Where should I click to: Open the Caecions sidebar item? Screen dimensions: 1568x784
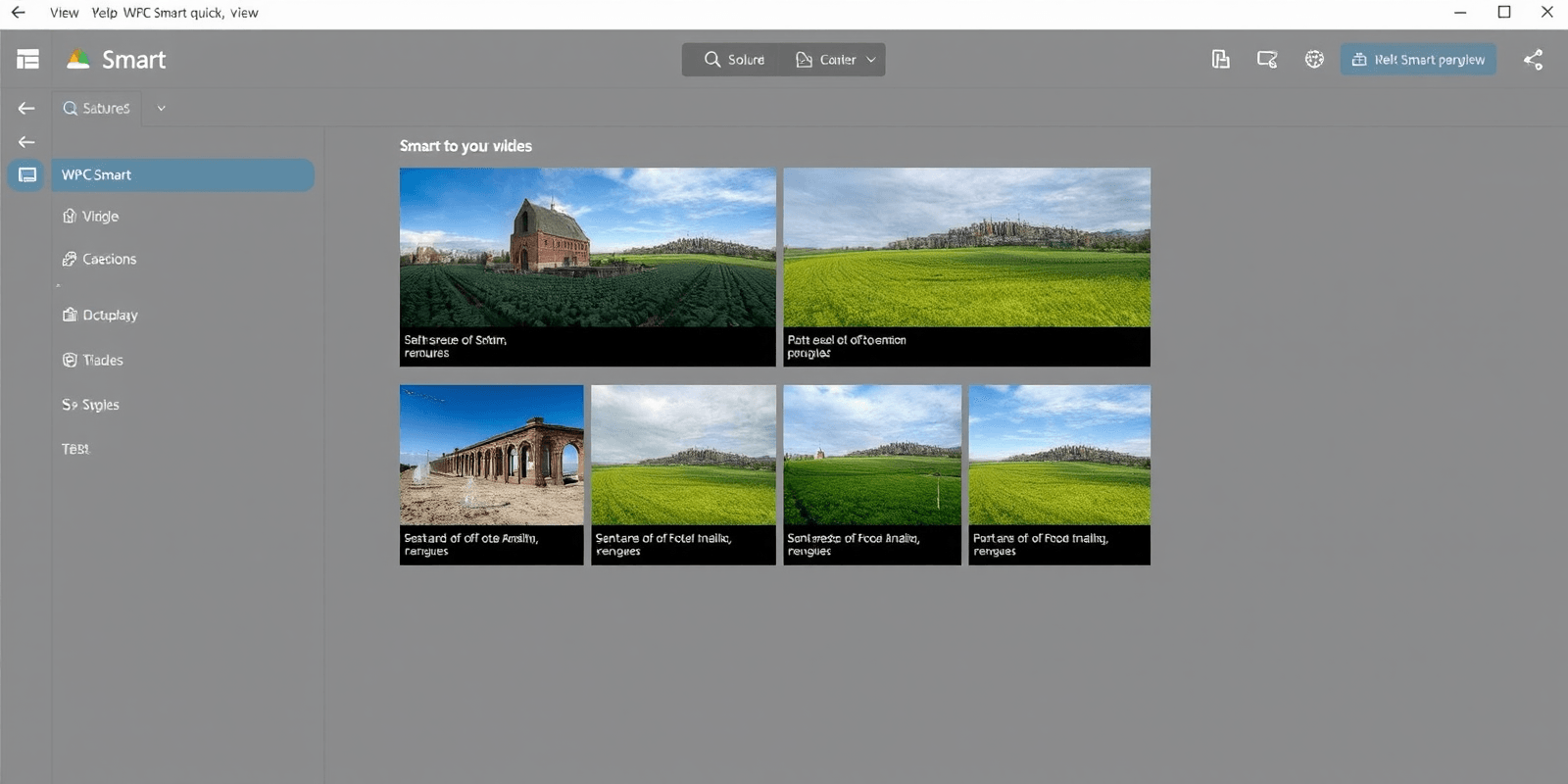point(182,260)
